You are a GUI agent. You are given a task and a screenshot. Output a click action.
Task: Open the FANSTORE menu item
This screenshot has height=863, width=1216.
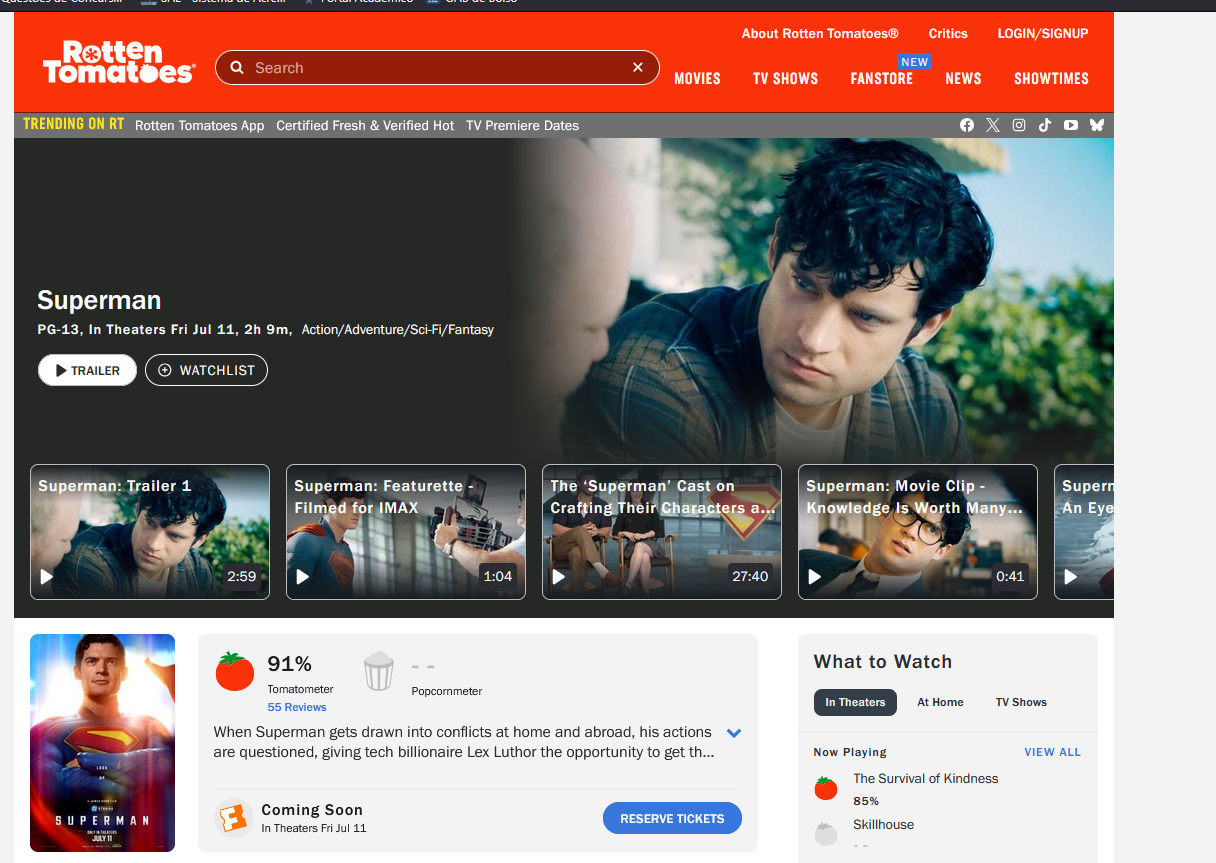point(882,78)
